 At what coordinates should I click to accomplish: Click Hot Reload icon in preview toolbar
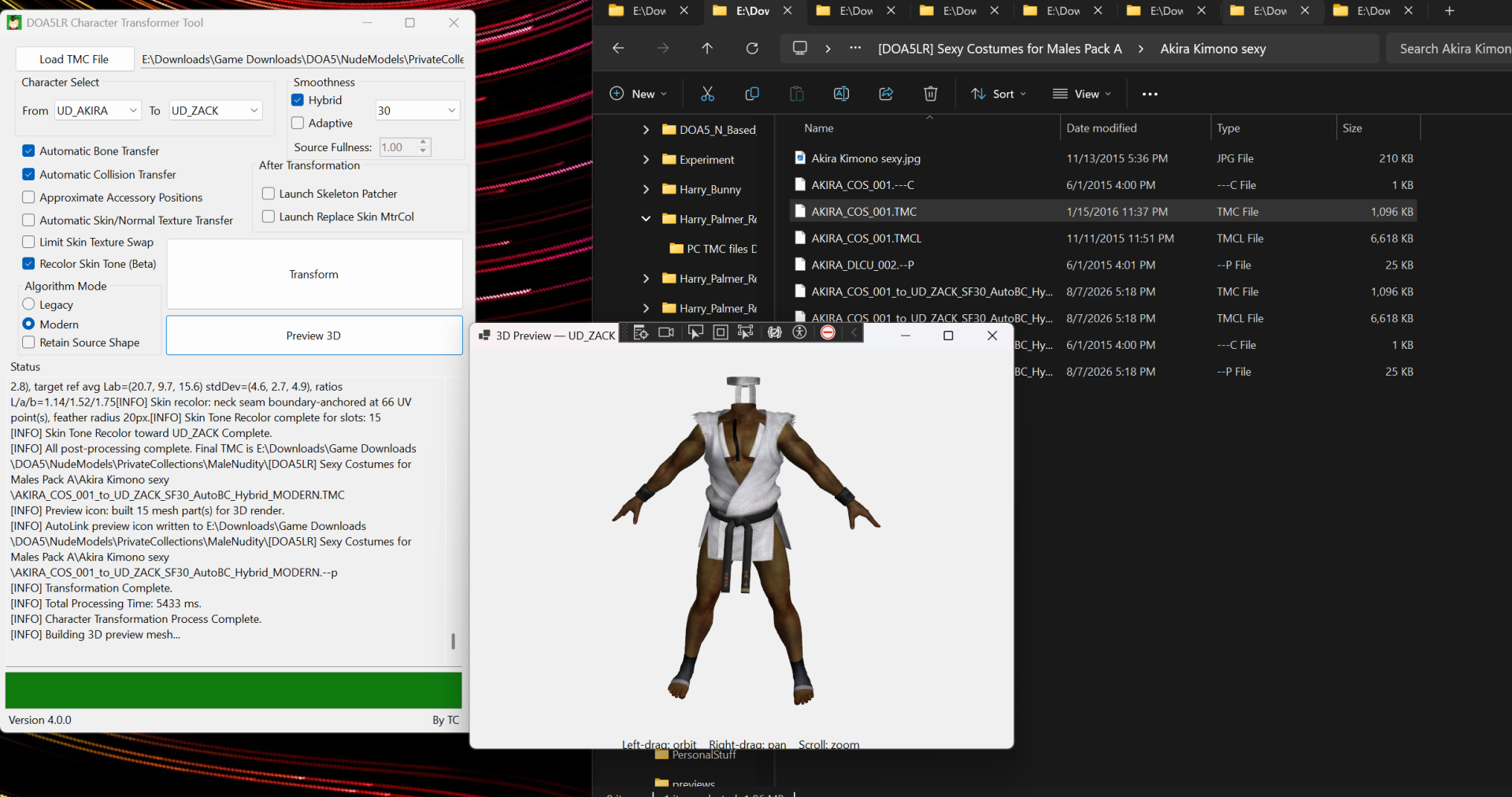pos(775,333)
